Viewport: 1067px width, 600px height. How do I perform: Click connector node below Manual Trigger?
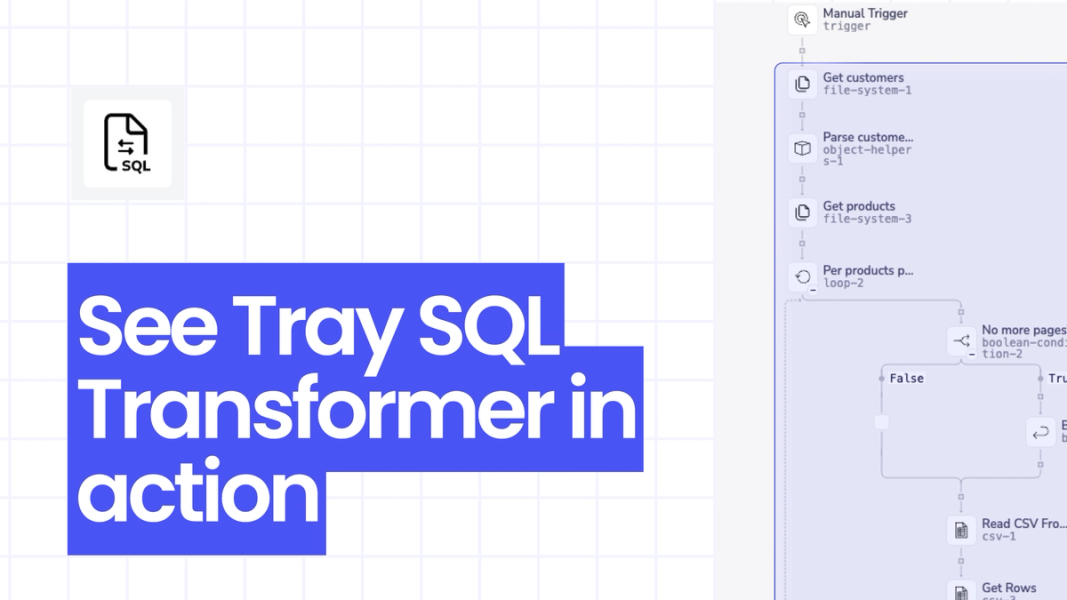click(802, 51)
